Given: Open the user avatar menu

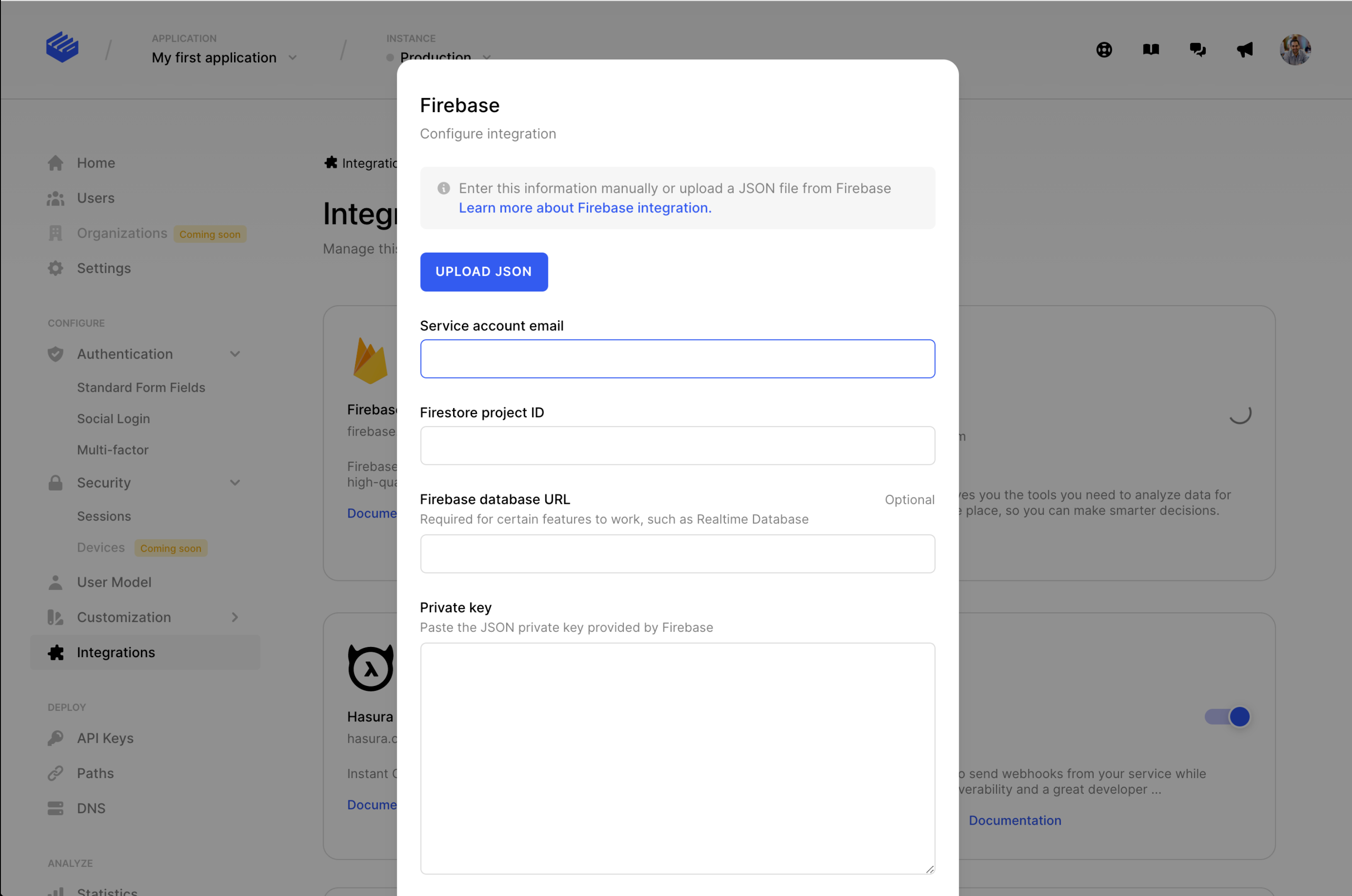Looking at the screenshot, I should pos(1295,50).
